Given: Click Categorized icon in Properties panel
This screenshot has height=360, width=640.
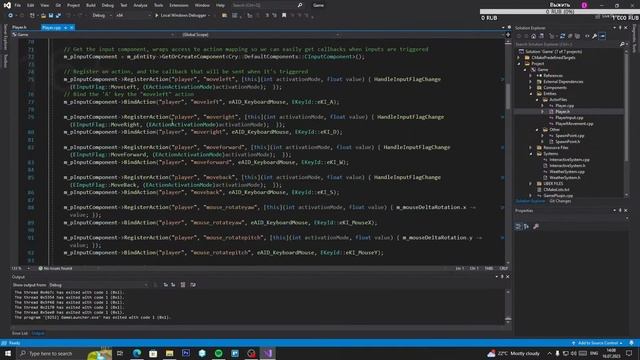Looking at the screenshot, I should tap(518, 227).
